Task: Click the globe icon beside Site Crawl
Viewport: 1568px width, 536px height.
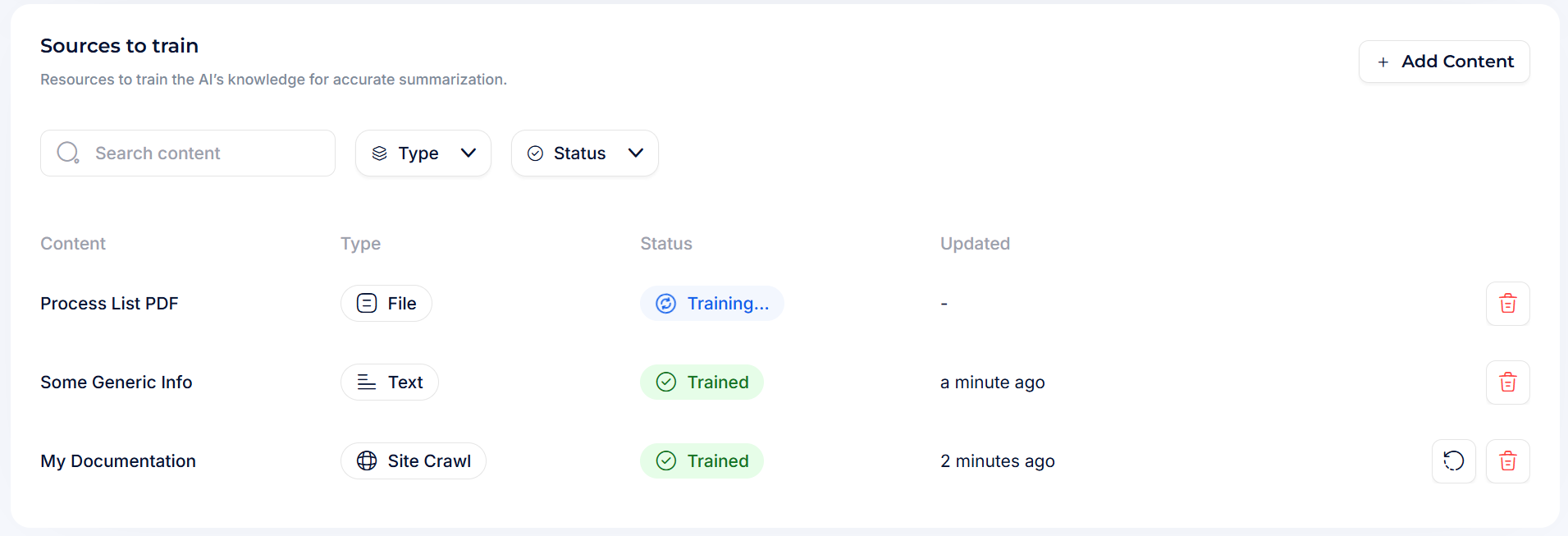Action: [367, 461]
